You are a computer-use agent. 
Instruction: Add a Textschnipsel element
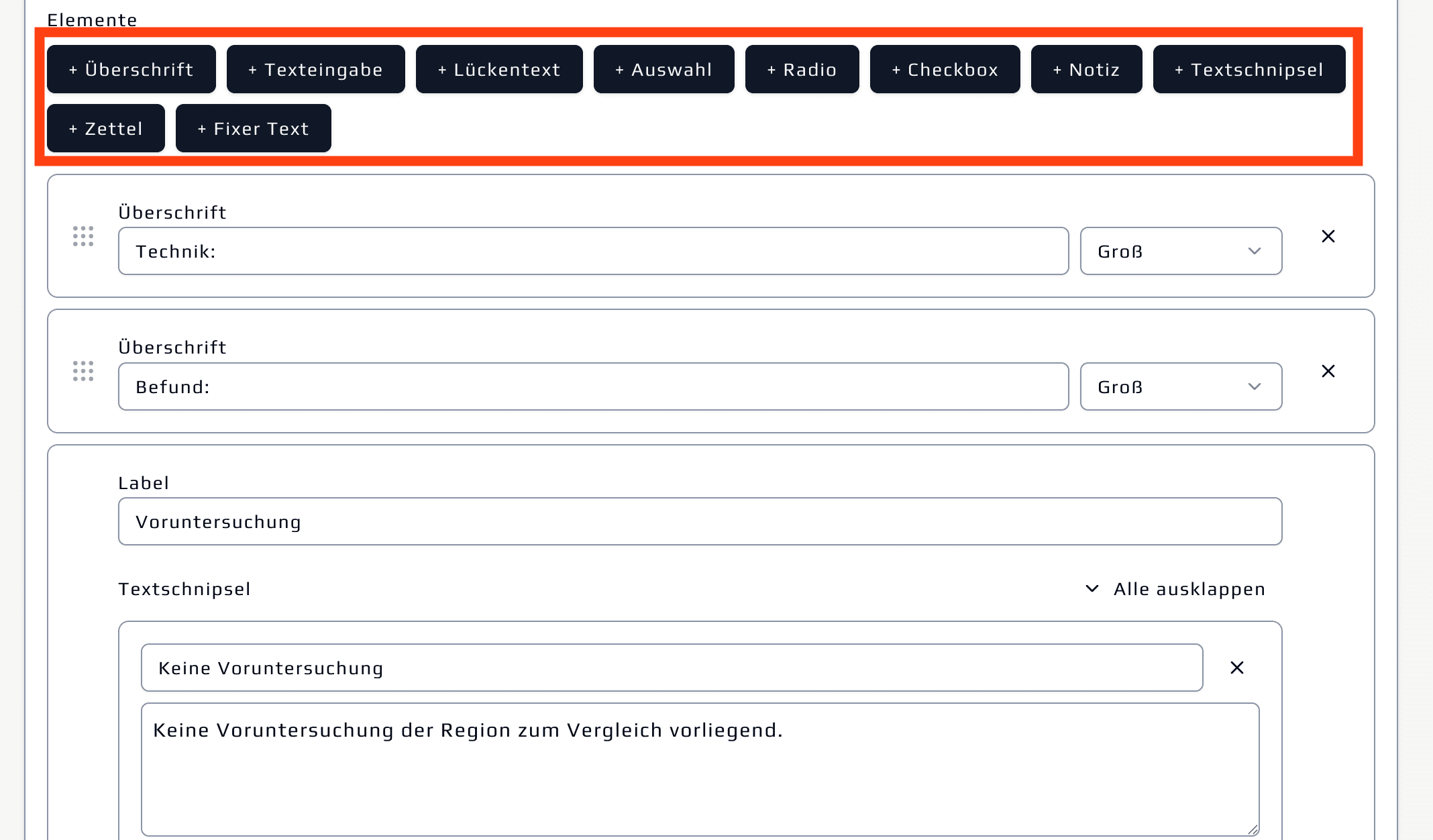point(1249,70)
